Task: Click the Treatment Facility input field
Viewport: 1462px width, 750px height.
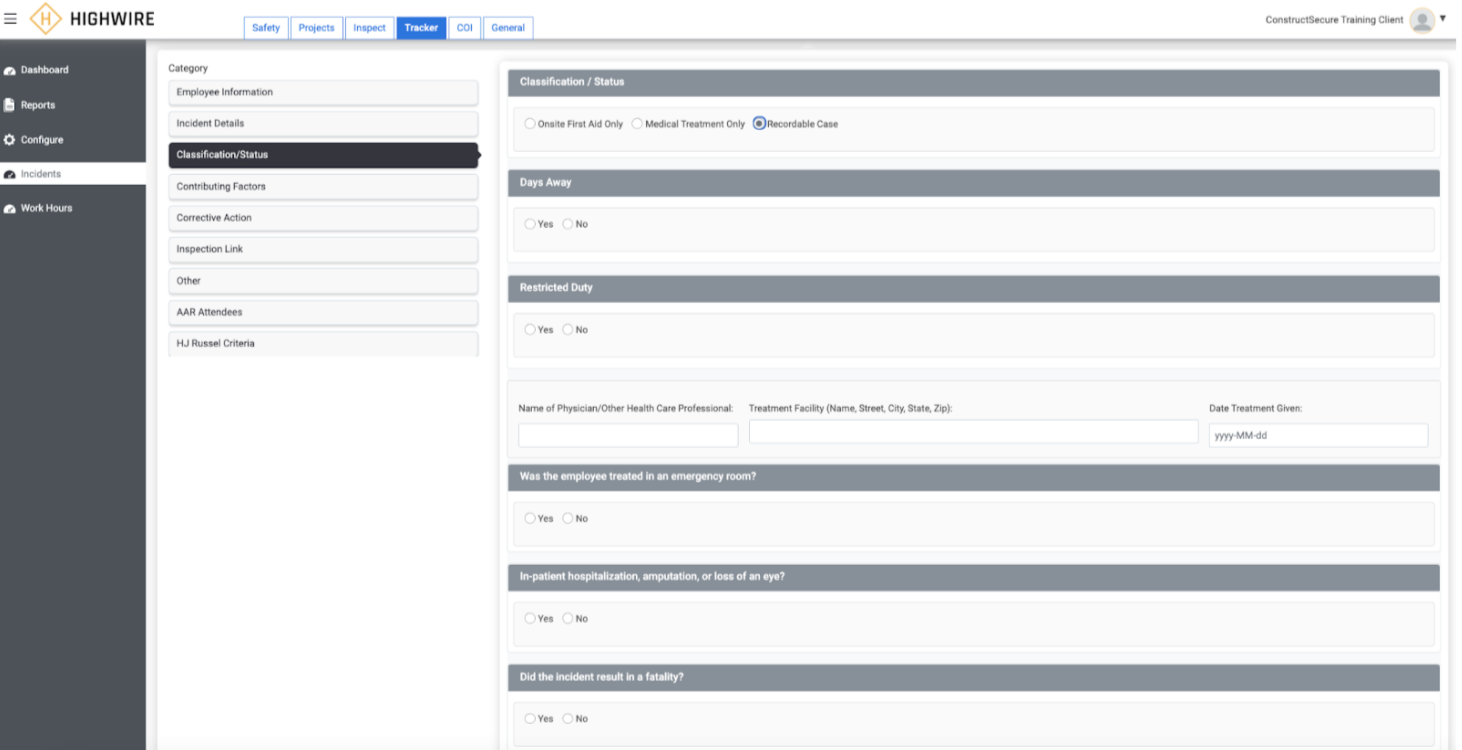Action: pyautogui.click(x=973, y=432)
